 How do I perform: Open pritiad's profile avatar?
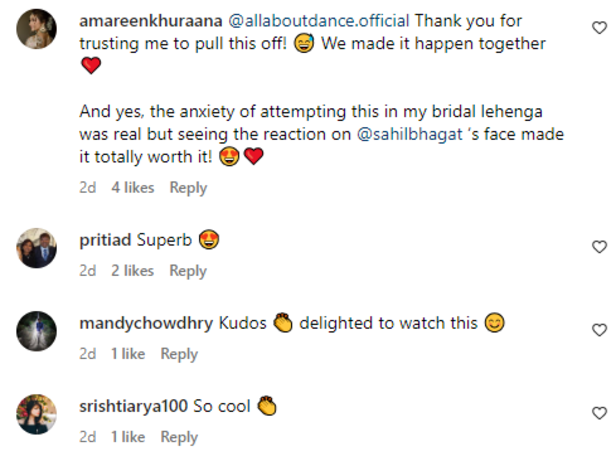36,249
